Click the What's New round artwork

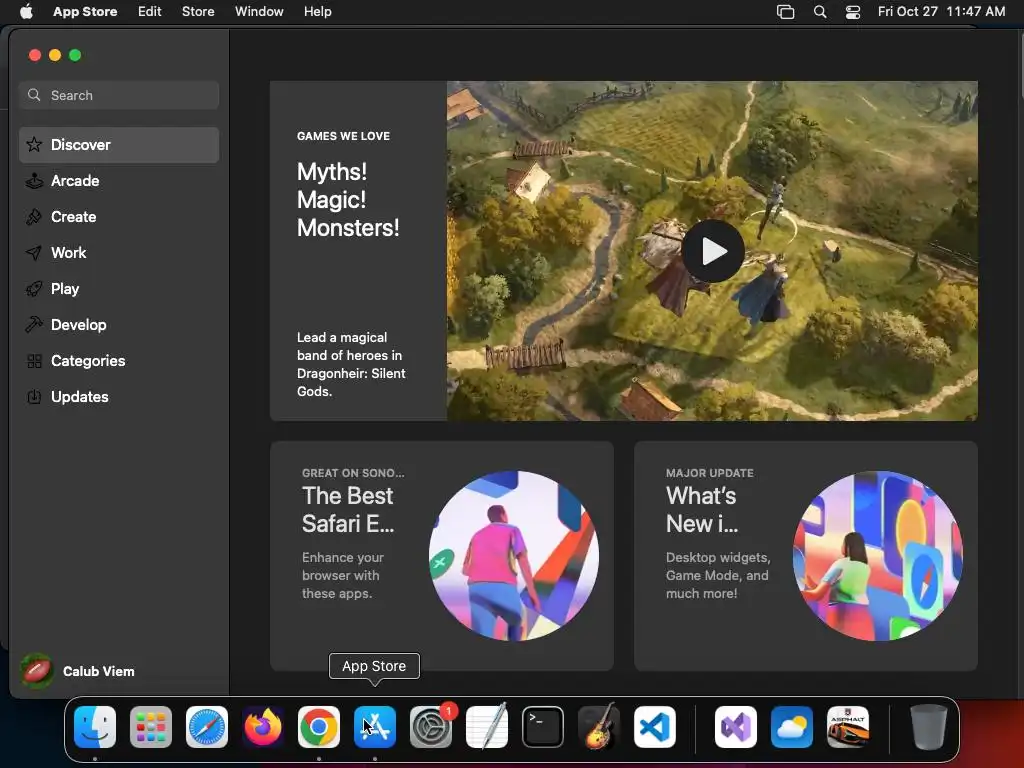878,556
